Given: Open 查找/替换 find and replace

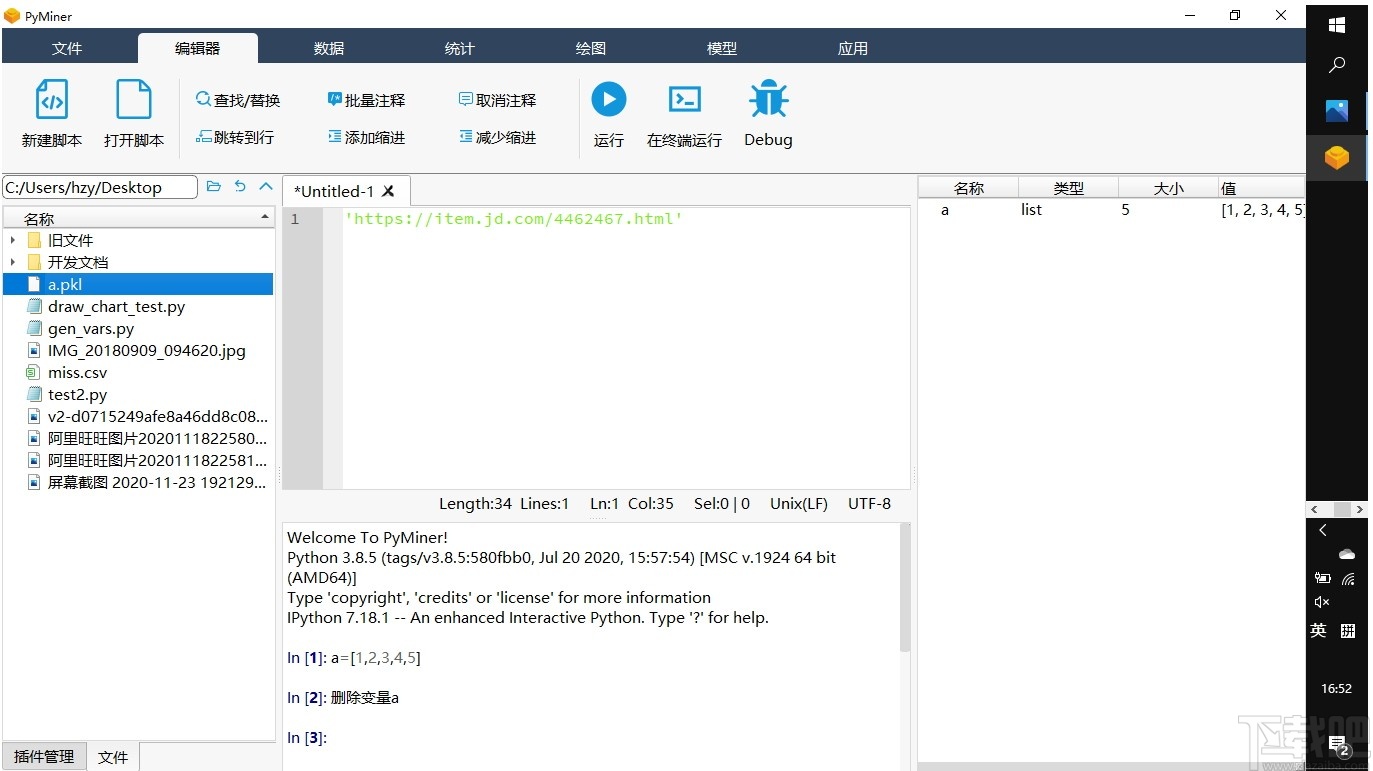Looking at the screenshot, I should coord(238,99).
